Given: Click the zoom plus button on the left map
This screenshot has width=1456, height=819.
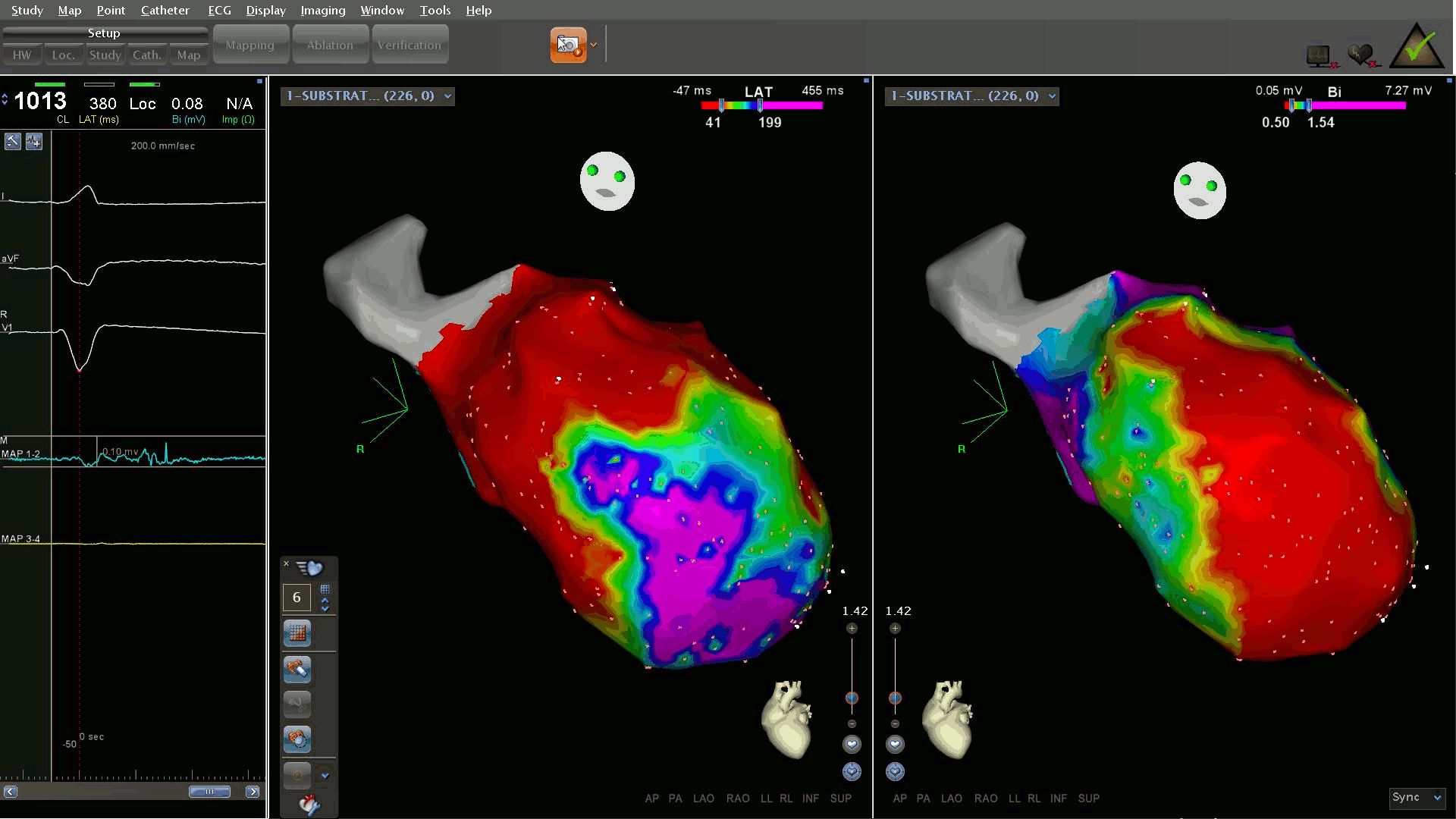Looking at the screenshot, I should click(x=852, y=628).
